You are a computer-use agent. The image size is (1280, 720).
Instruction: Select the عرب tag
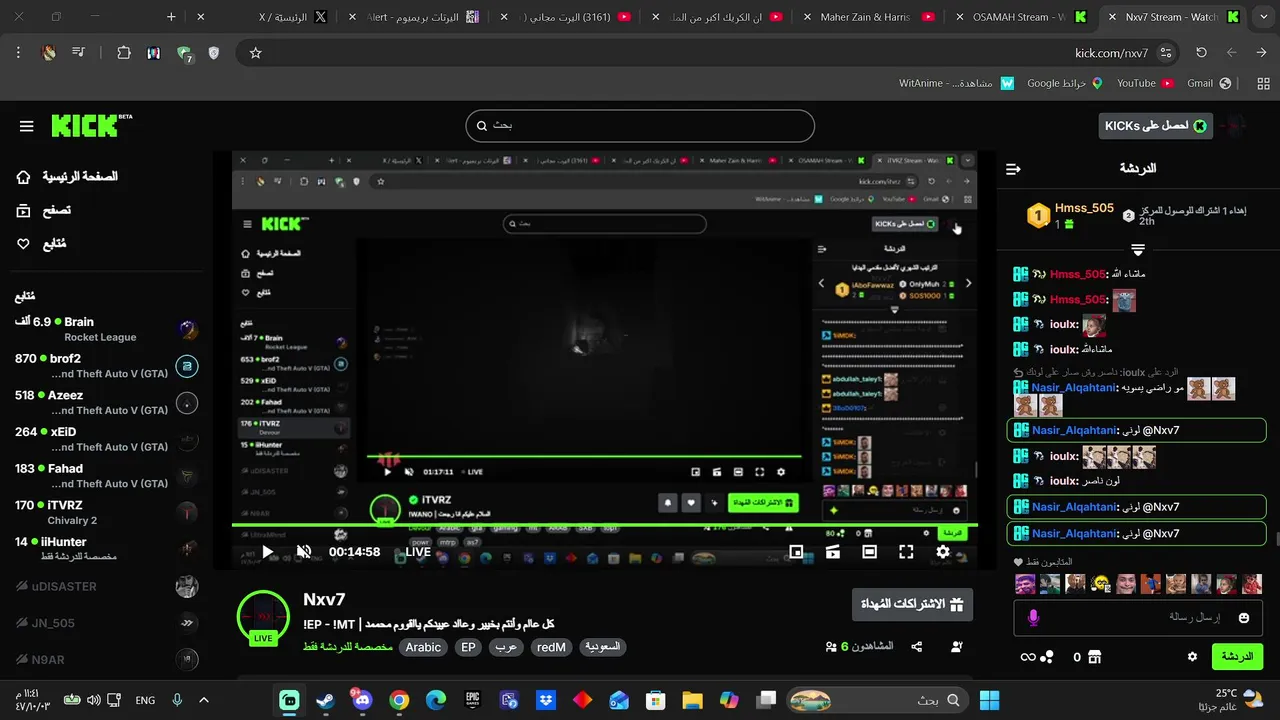pyautogui.click(x=506, y=647)
